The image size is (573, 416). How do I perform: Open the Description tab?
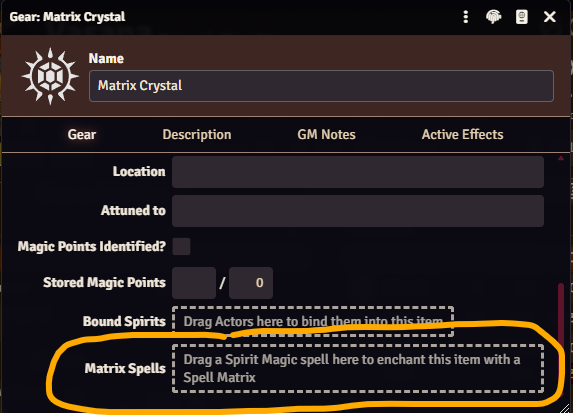coord(197,135)
